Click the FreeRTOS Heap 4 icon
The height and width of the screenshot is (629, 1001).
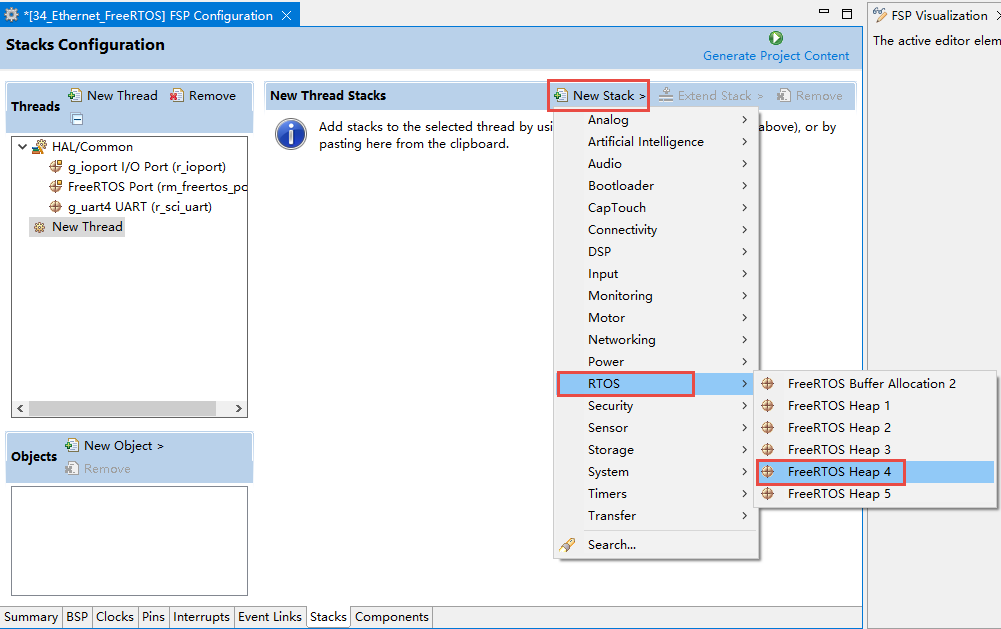coord(767,471)
